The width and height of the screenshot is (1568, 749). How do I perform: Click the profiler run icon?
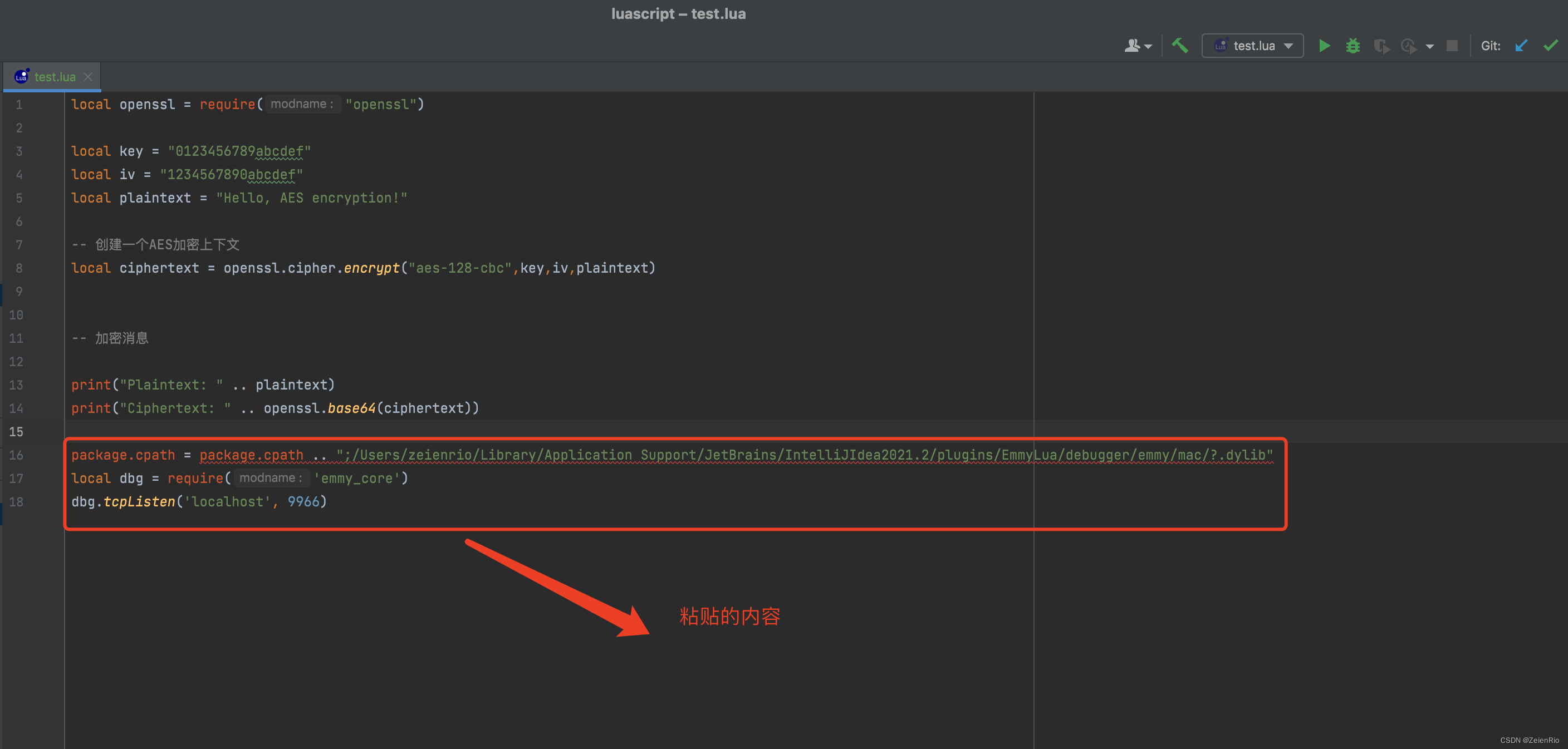(1409, 46)
